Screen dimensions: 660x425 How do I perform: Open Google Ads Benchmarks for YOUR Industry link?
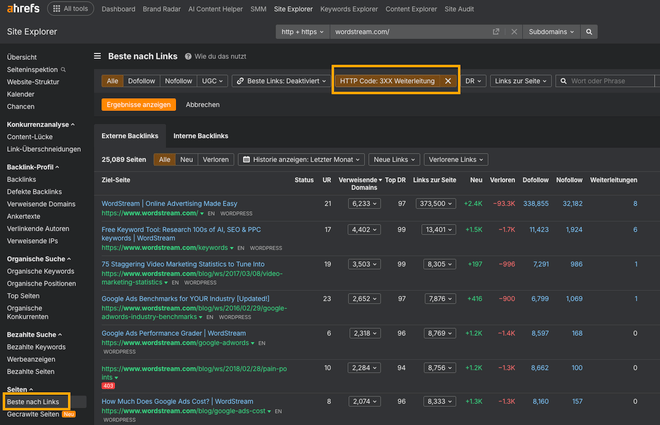point(185,298)
